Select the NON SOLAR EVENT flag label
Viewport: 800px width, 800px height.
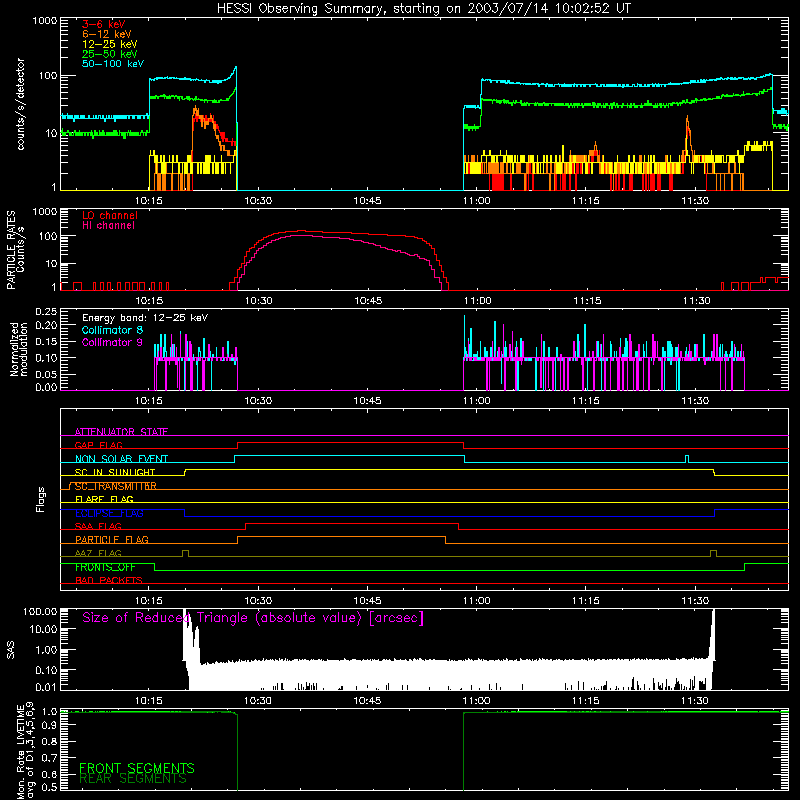pos(121,459)
